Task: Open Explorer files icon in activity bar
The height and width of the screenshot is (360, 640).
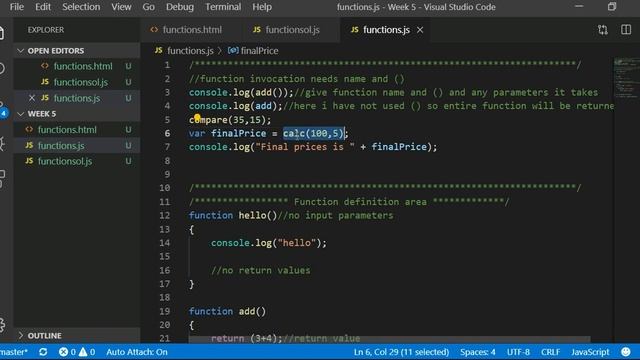Action: [2, 33]
